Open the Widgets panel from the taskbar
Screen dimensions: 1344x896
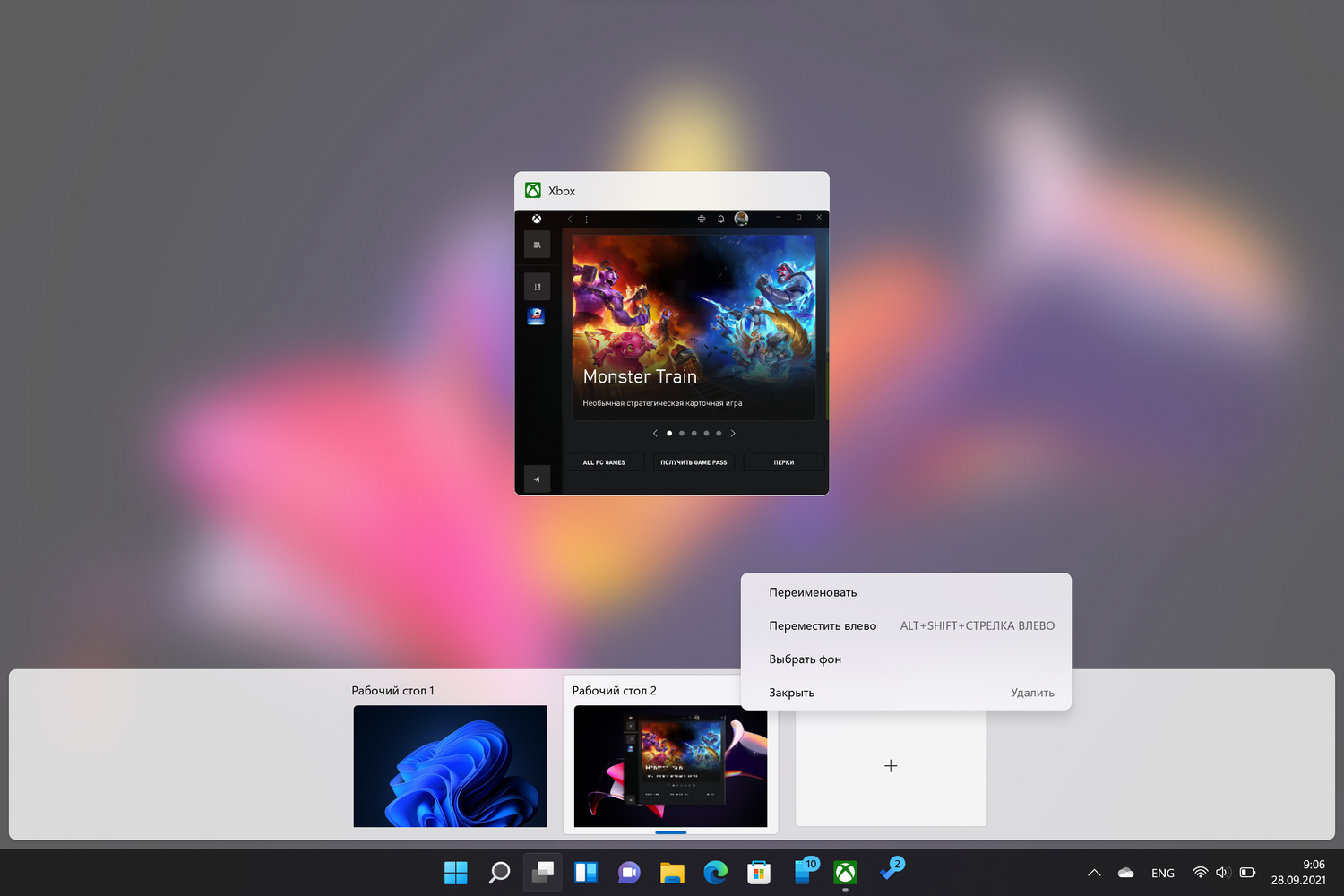(x=586, y=873)
